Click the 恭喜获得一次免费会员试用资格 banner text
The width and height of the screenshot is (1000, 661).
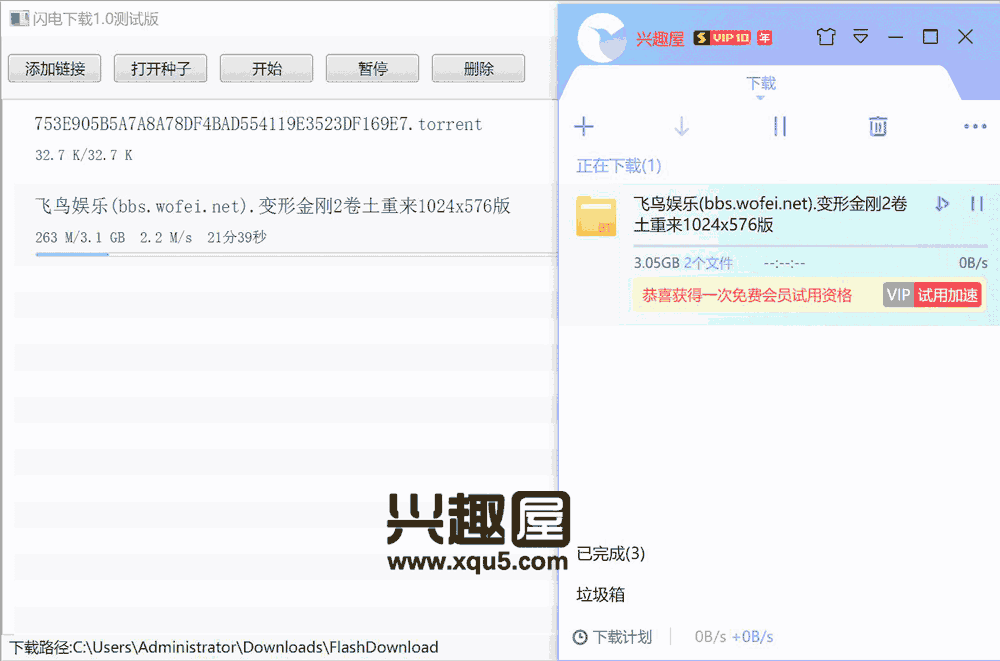(x=747, y=295)
